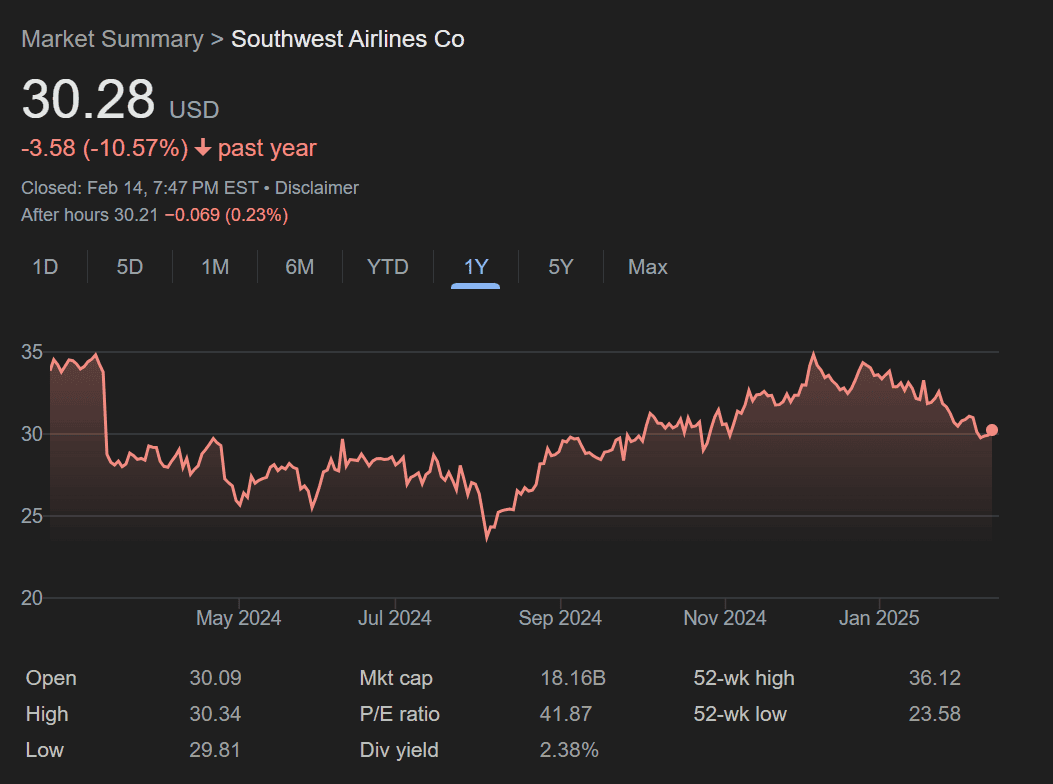The image size is (1053, 784).
Task: Click the Mkt cap value 18.16B
Action: point(573,678)
